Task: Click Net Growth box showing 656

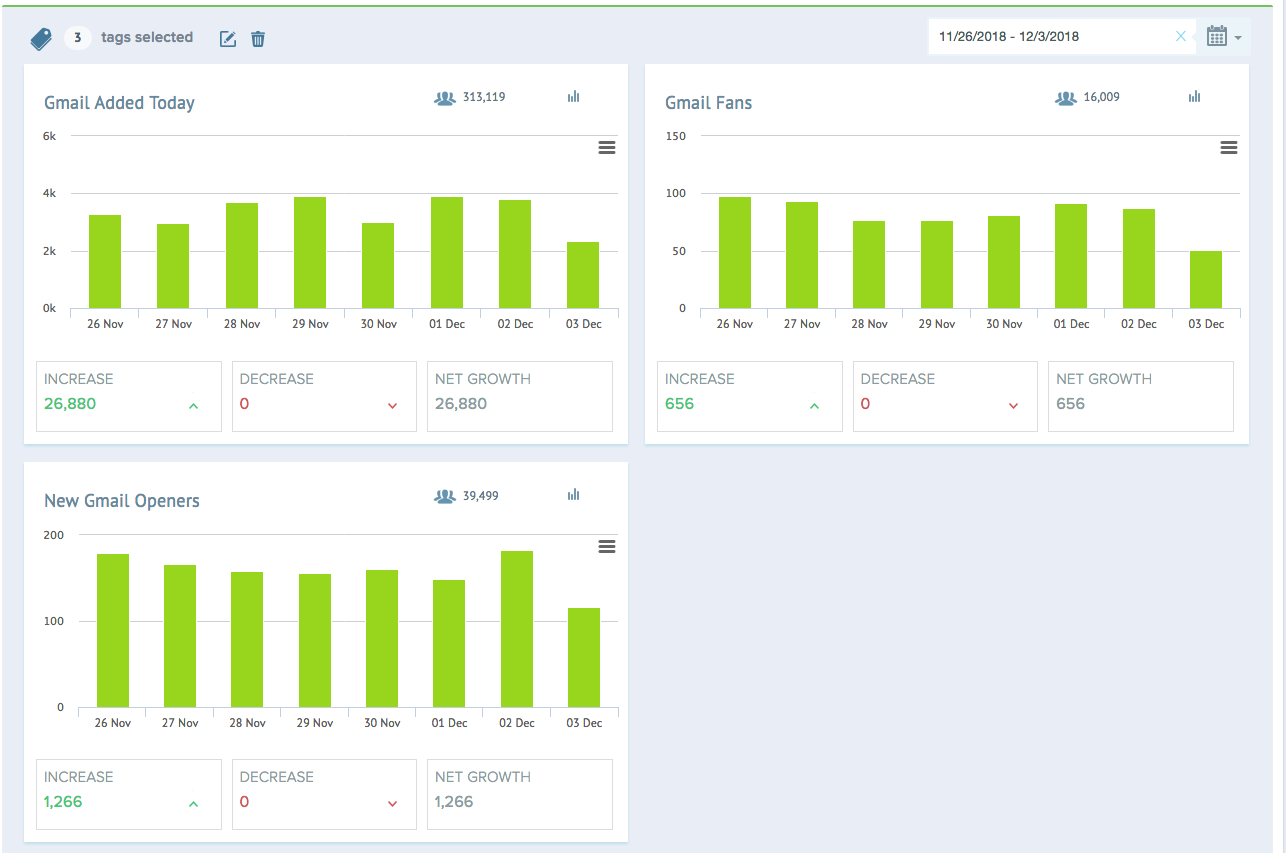Action: tap(1141, 396)
